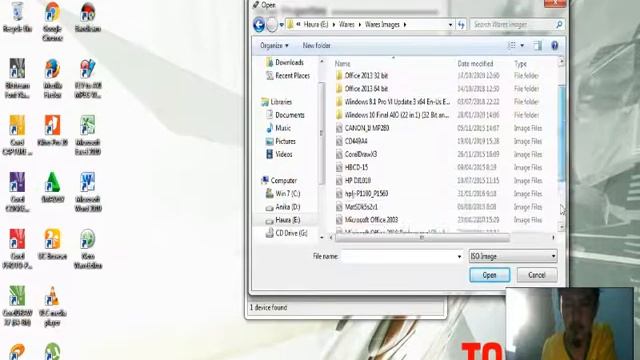Select the Office 2013 64 bit folder

(362, 89)
